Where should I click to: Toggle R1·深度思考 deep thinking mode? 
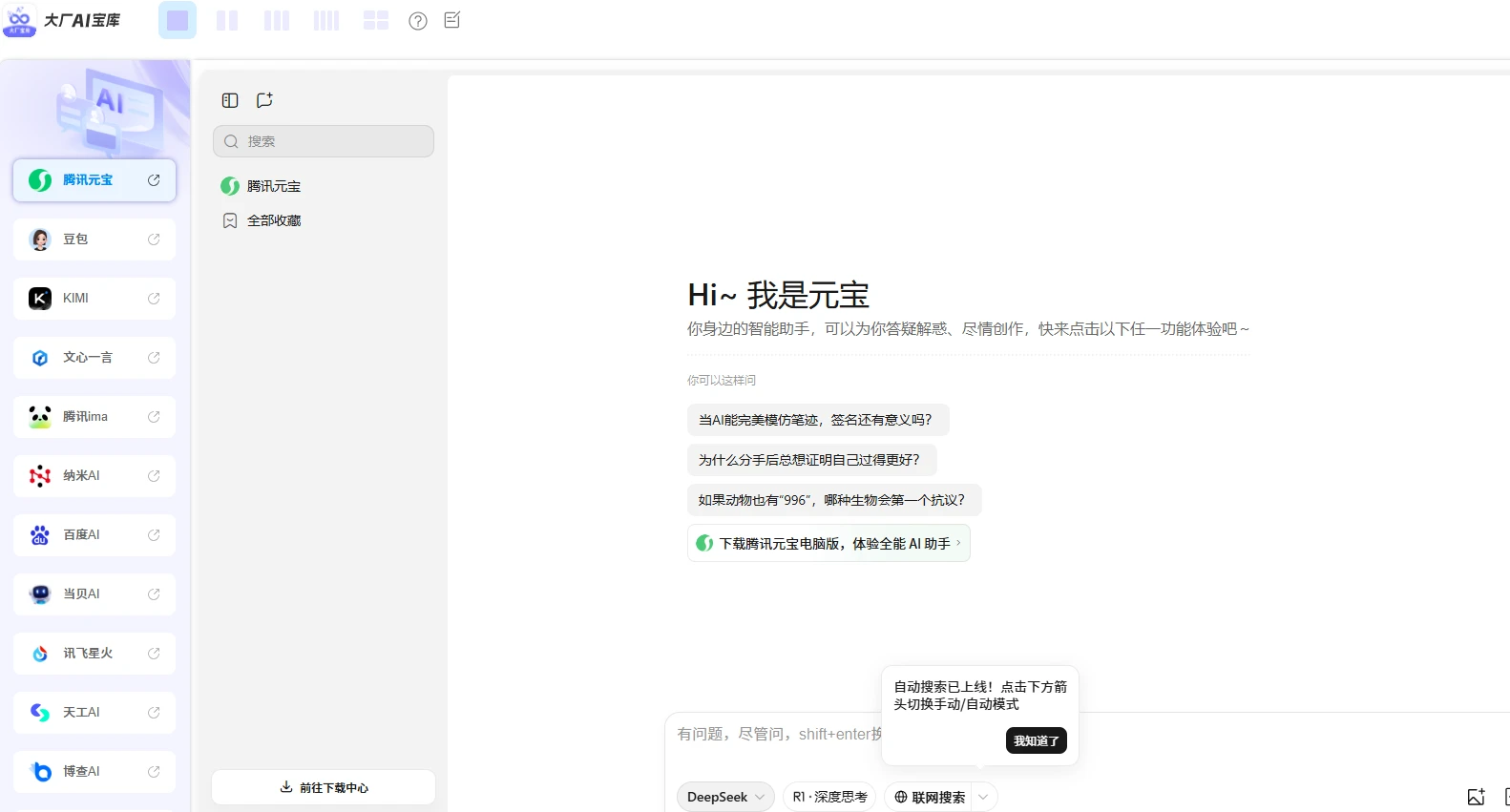coord(829,797)
